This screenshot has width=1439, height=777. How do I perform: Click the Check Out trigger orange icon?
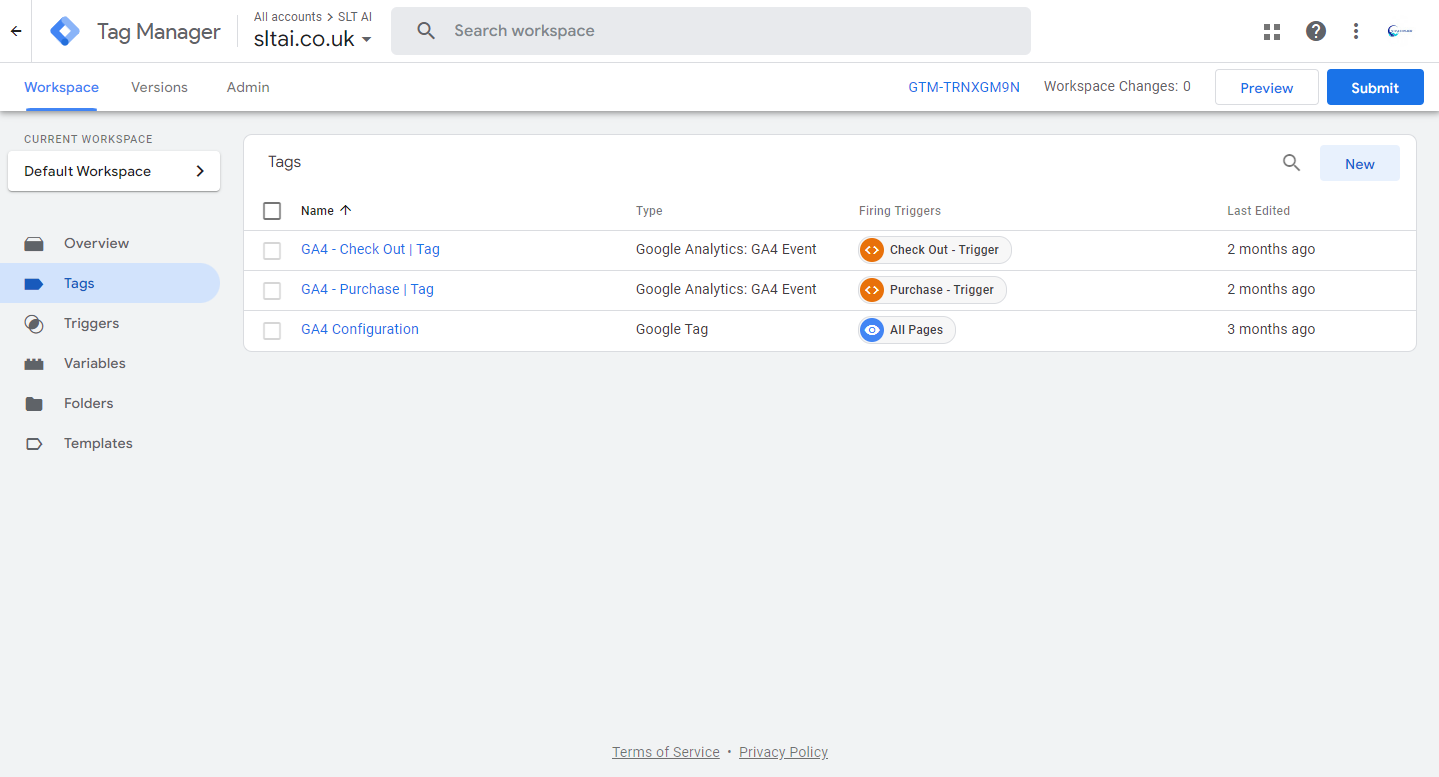pyautogui.click(x=872, y=250)
